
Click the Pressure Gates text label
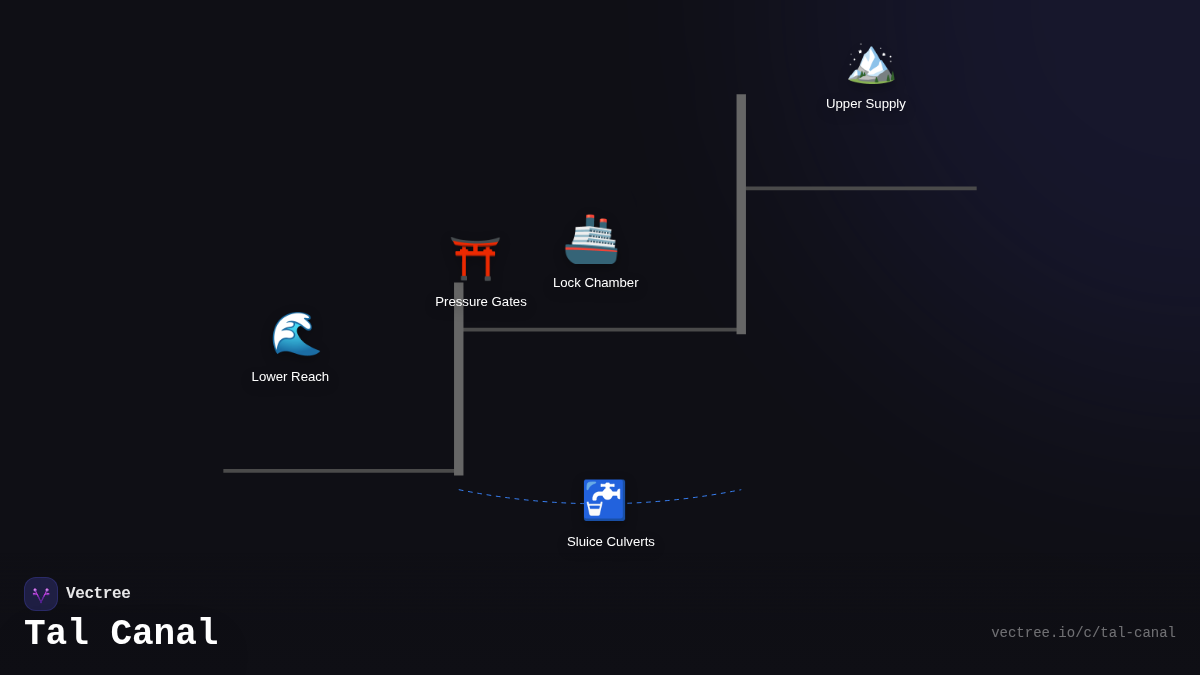[480, 302]
